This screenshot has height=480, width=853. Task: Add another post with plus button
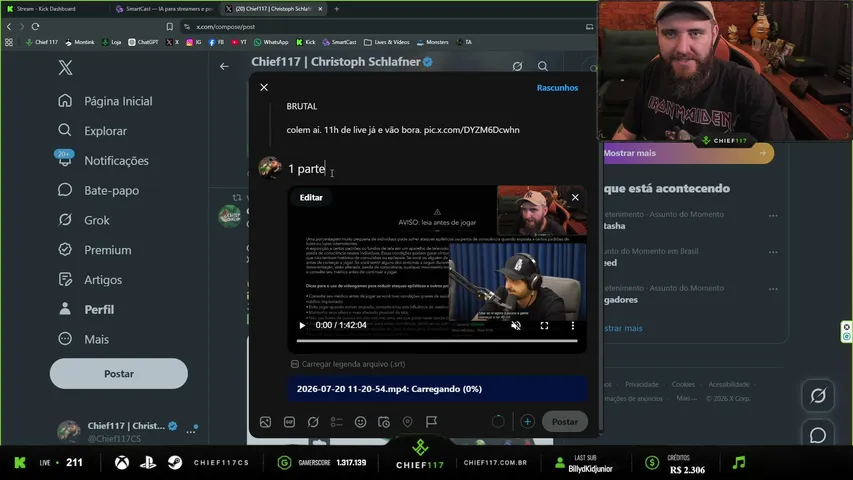527,422
